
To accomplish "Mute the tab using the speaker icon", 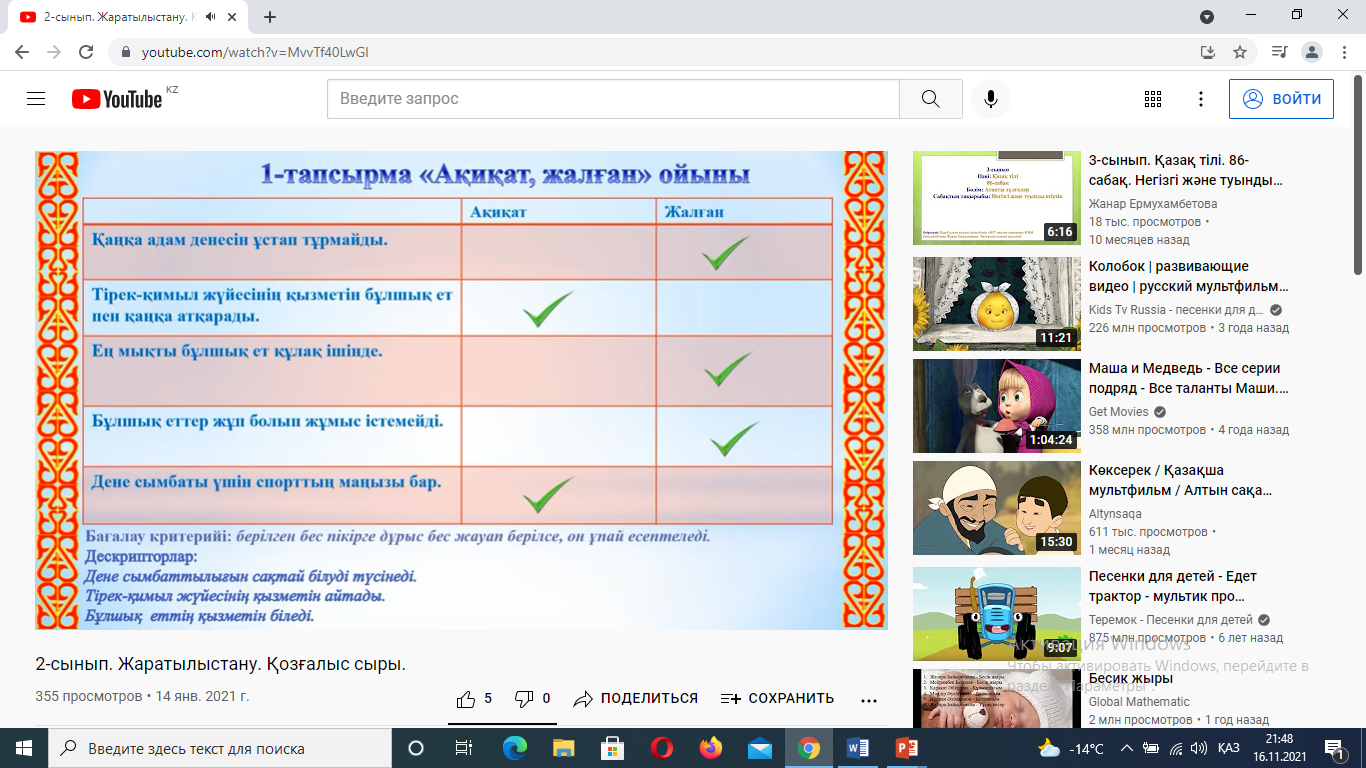I will pos(210,17).
